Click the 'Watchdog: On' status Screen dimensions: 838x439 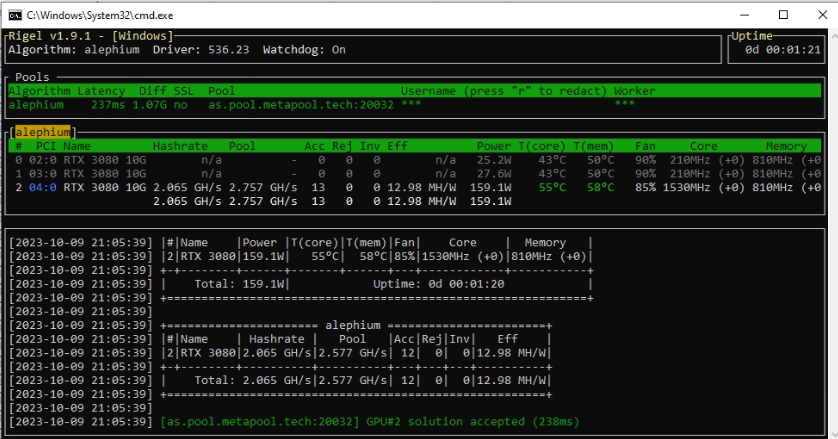click(304, 50)
